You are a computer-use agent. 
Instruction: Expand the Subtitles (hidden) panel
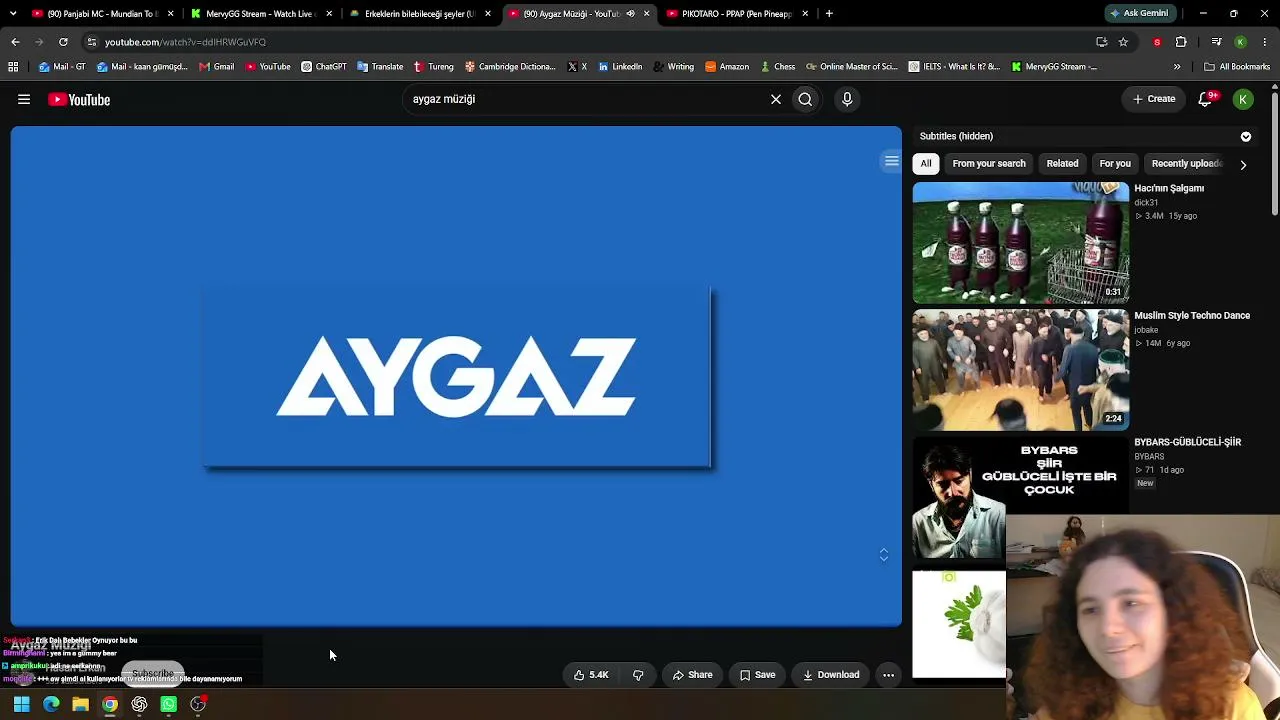click(x=1246, y=136)
